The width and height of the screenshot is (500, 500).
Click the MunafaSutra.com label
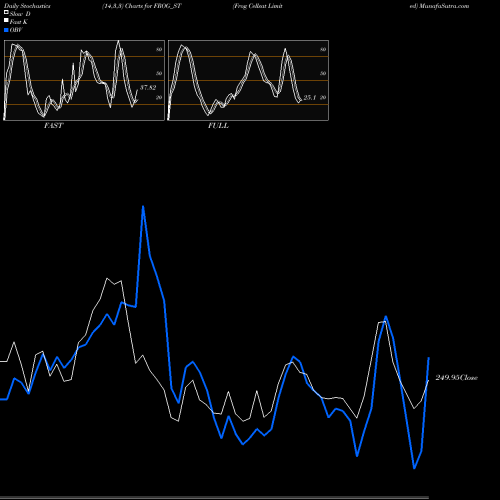(x=444, y=6)
